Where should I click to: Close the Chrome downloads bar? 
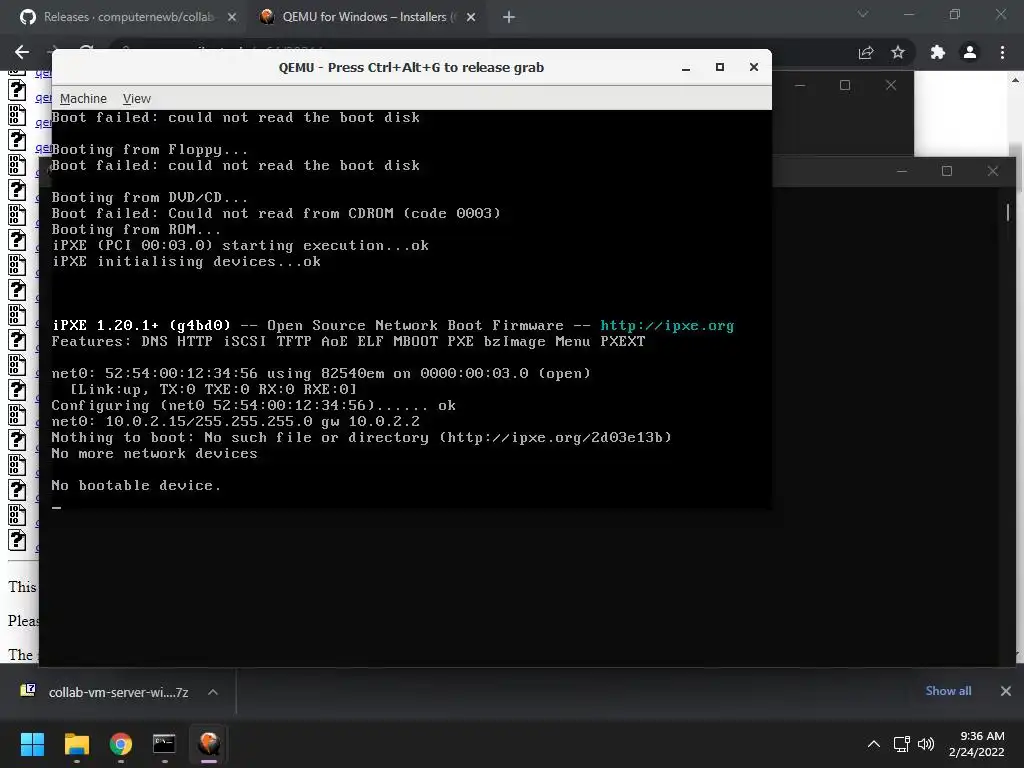(1006, 691)
